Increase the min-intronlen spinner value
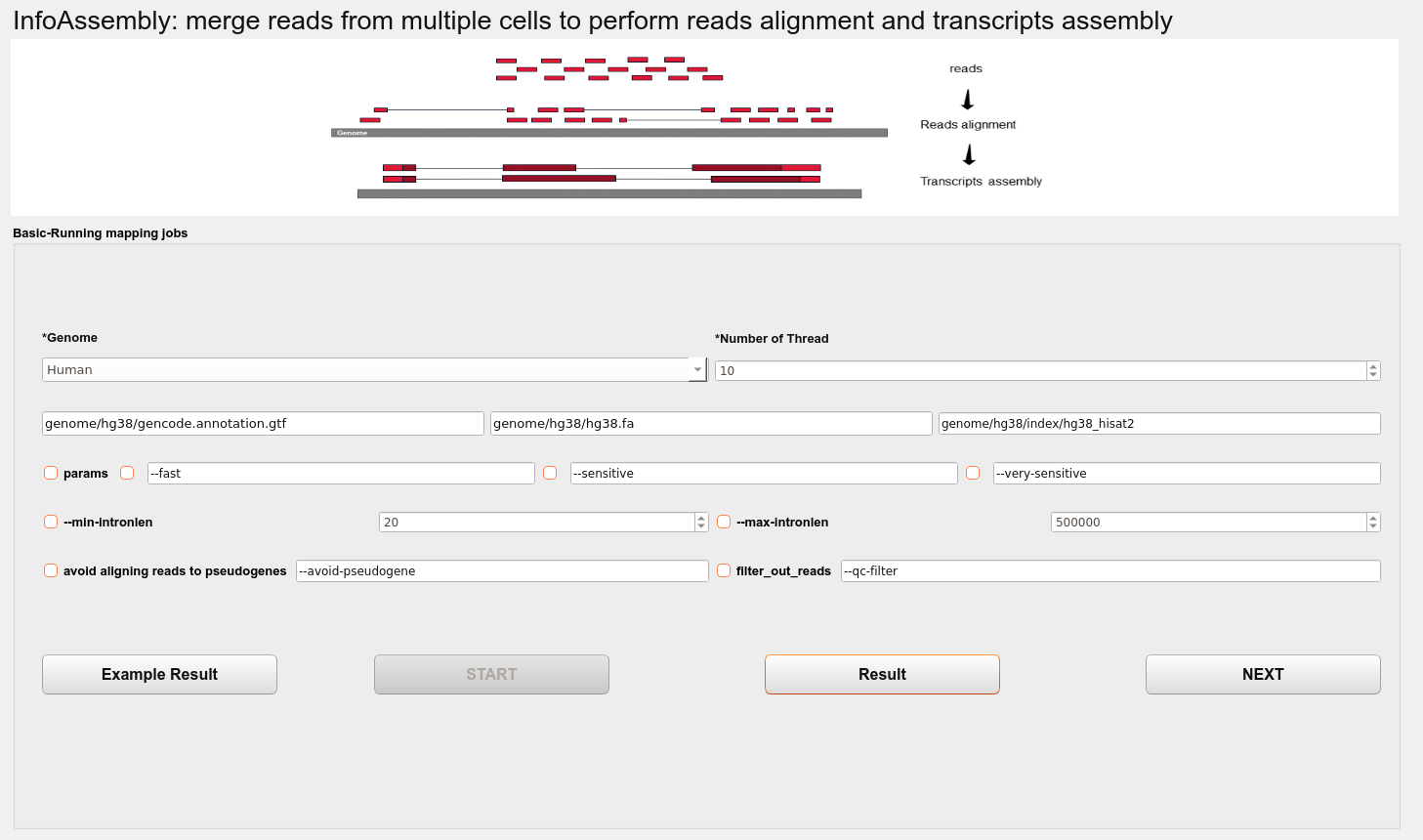Image resolution: width=1423 pixels, height=840 pixels. pyautogui.click(x=701, y=518)
